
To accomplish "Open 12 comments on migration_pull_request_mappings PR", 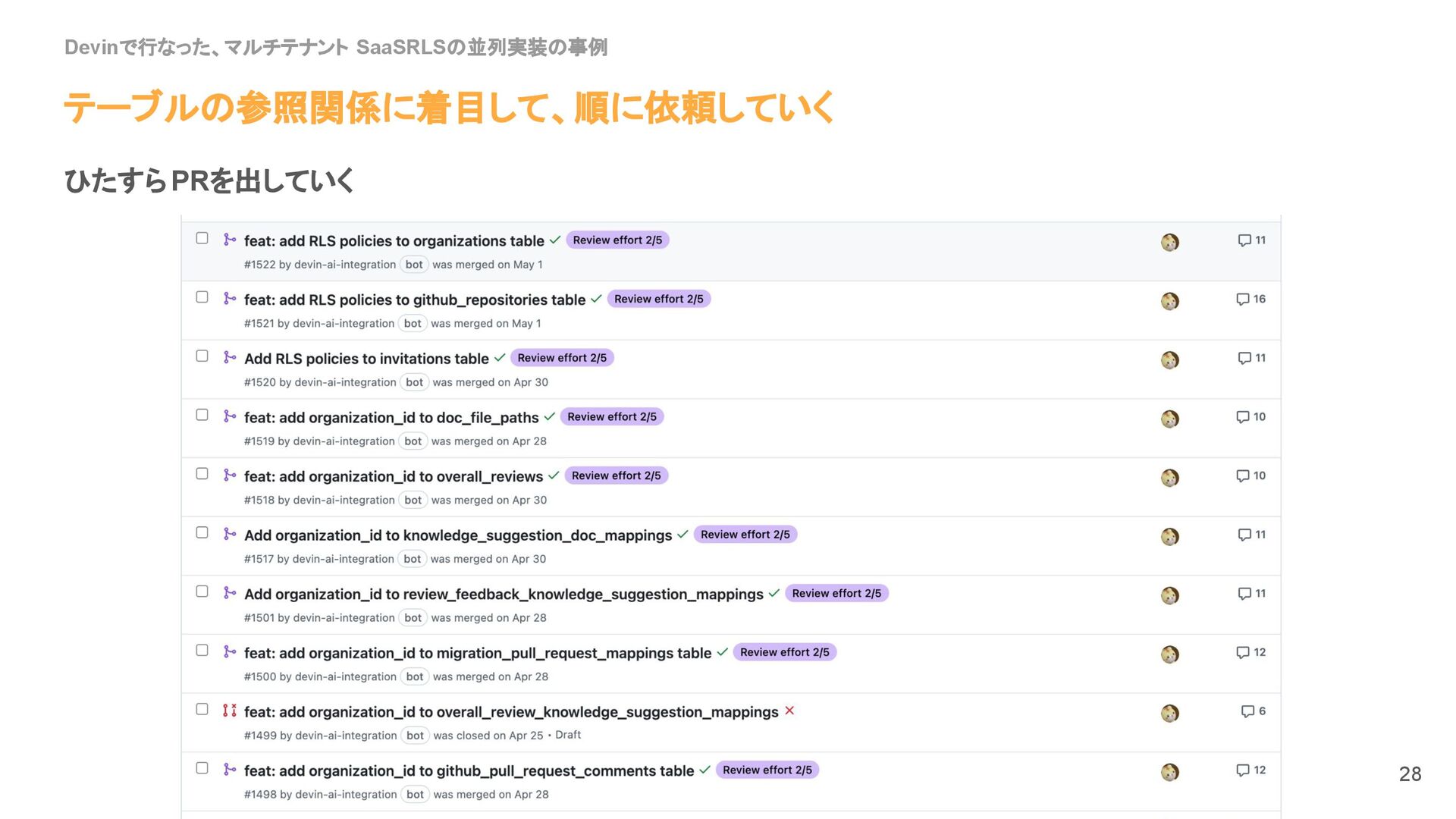I will coord(1251,652).
